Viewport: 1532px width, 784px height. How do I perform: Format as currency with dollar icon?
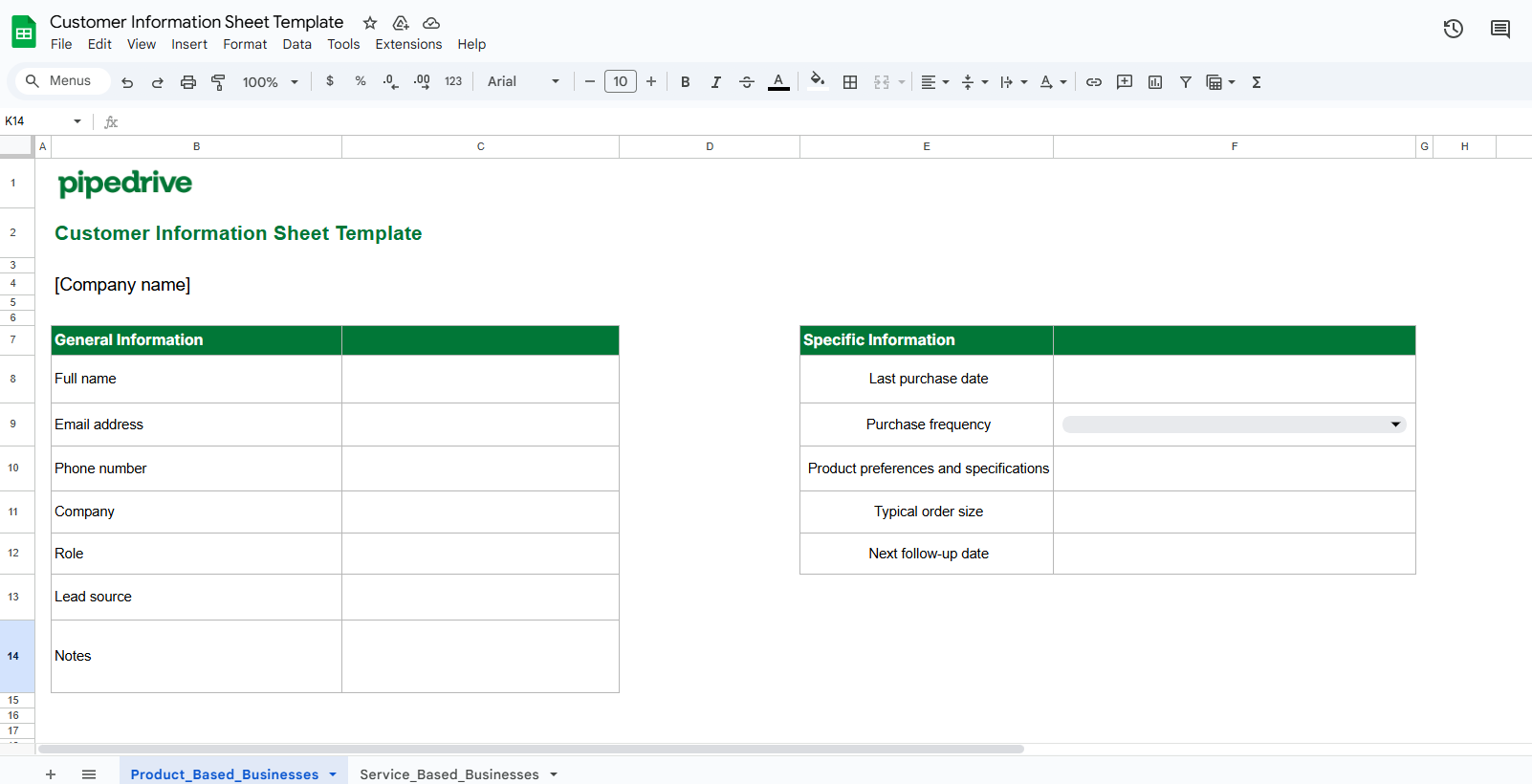(330, 81)
